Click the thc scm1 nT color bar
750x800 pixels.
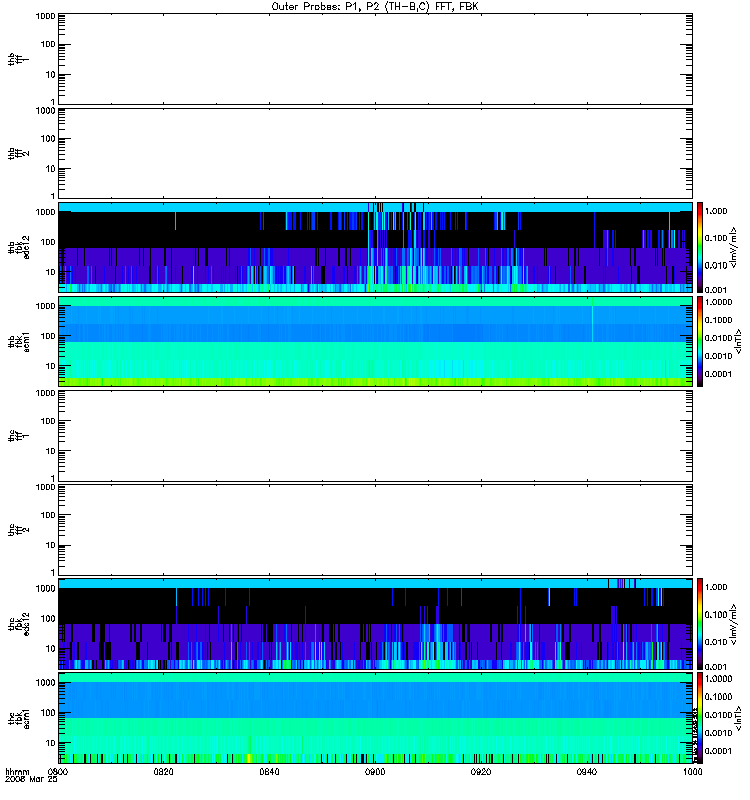tap(700, 718)
